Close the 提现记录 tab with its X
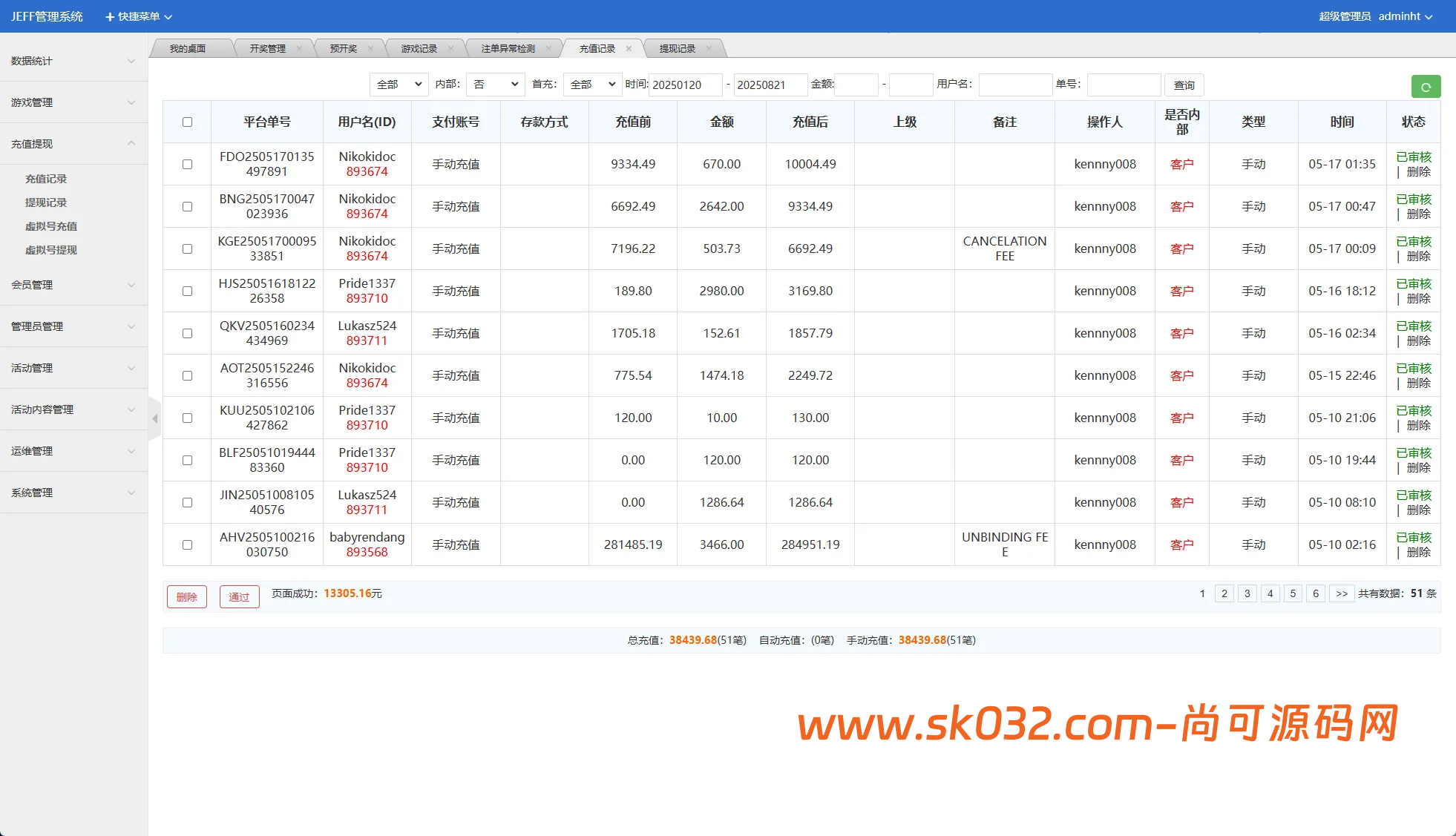Screen dimensions: 1456x836 pos(709,49)
